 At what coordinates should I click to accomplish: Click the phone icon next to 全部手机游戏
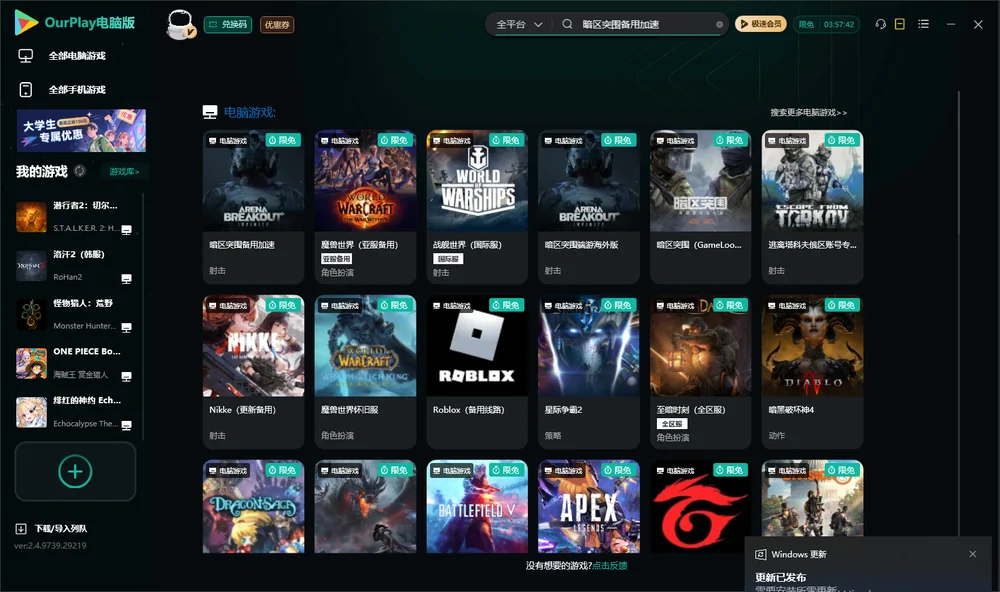tap(26, 89)
